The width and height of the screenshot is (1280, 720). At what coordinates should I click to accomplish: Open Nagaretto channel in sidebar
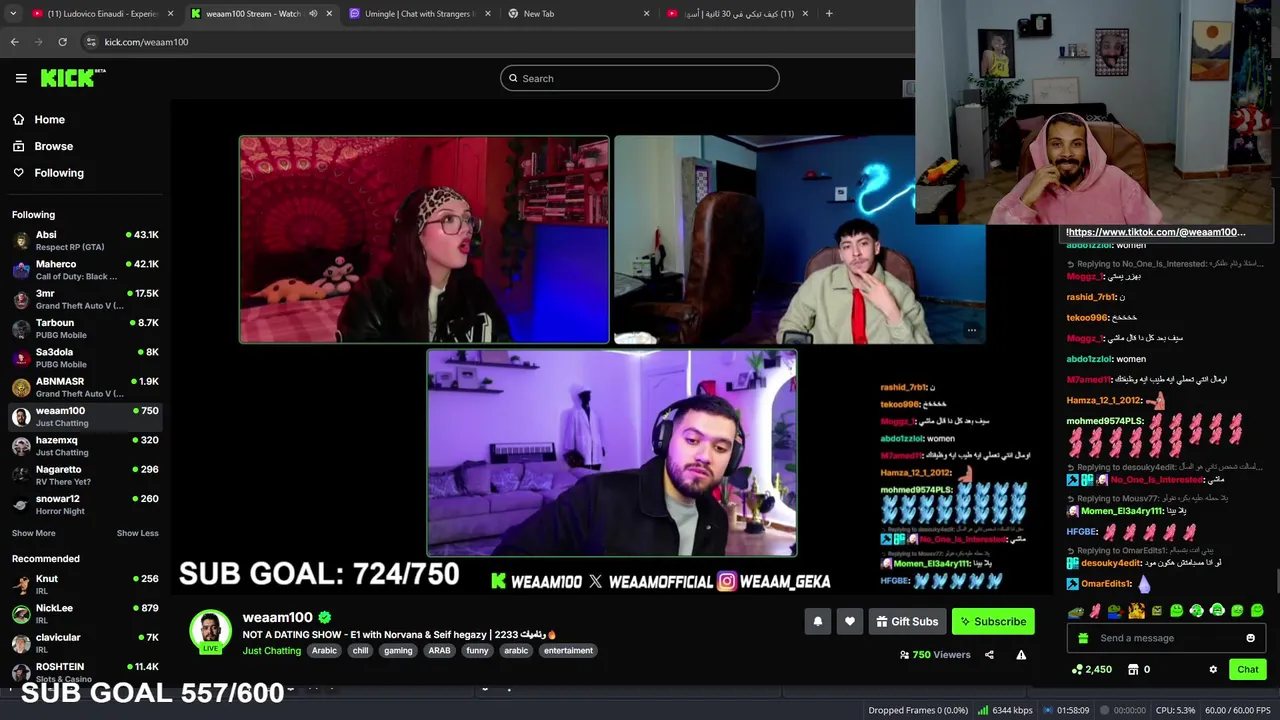point(85,475)
